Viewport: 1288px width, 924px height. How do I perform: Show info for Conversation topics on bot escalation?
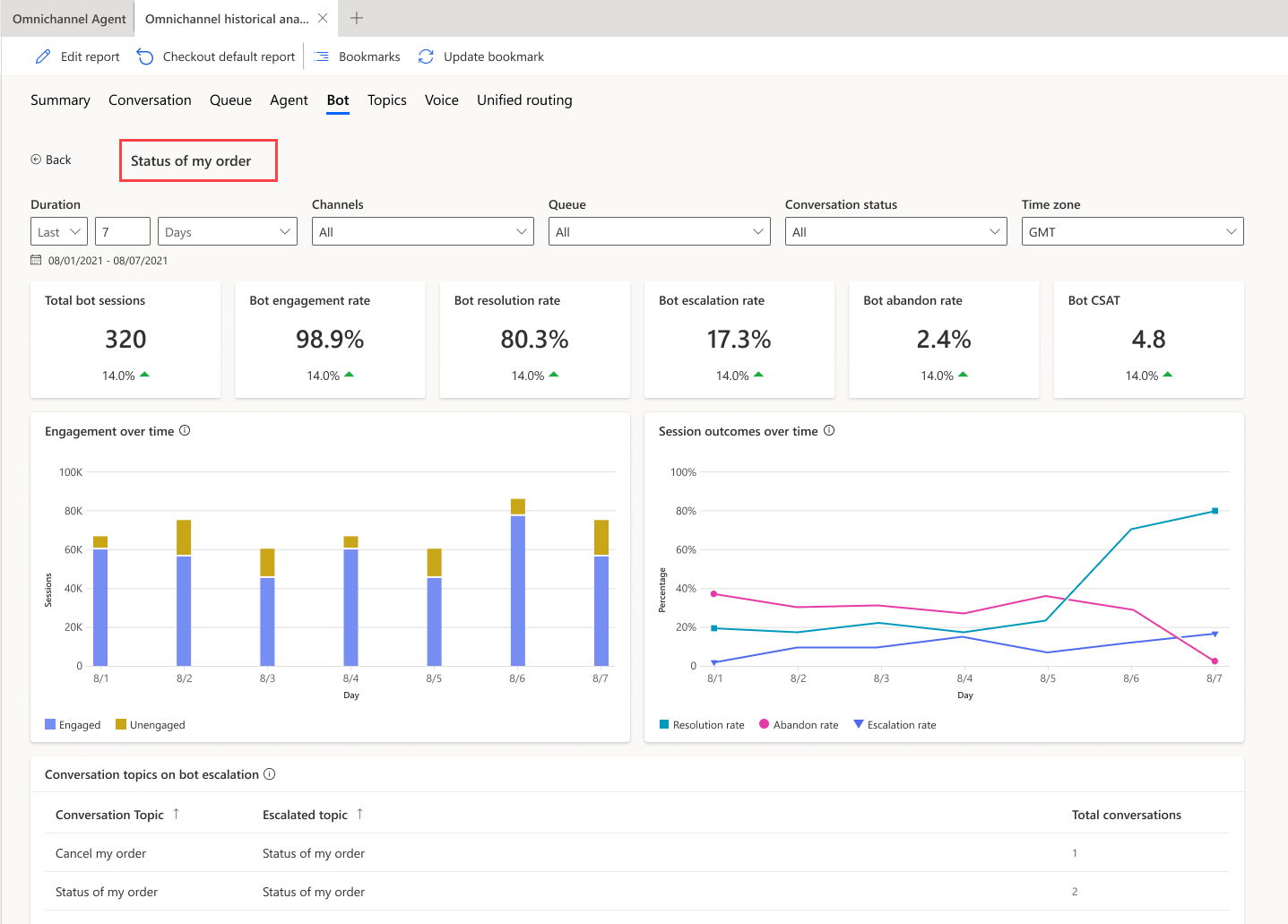pos(270,773)
